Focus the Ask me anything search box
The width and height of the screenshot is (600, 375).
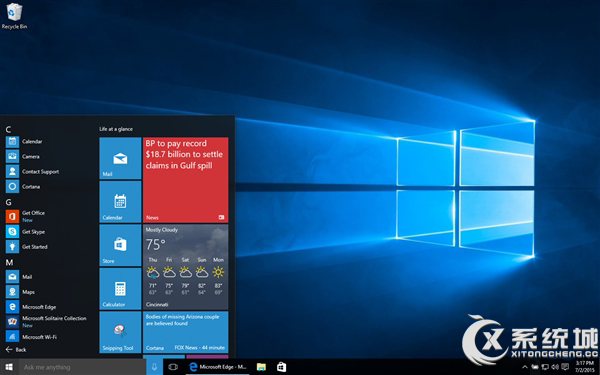[x=82, y=367]
